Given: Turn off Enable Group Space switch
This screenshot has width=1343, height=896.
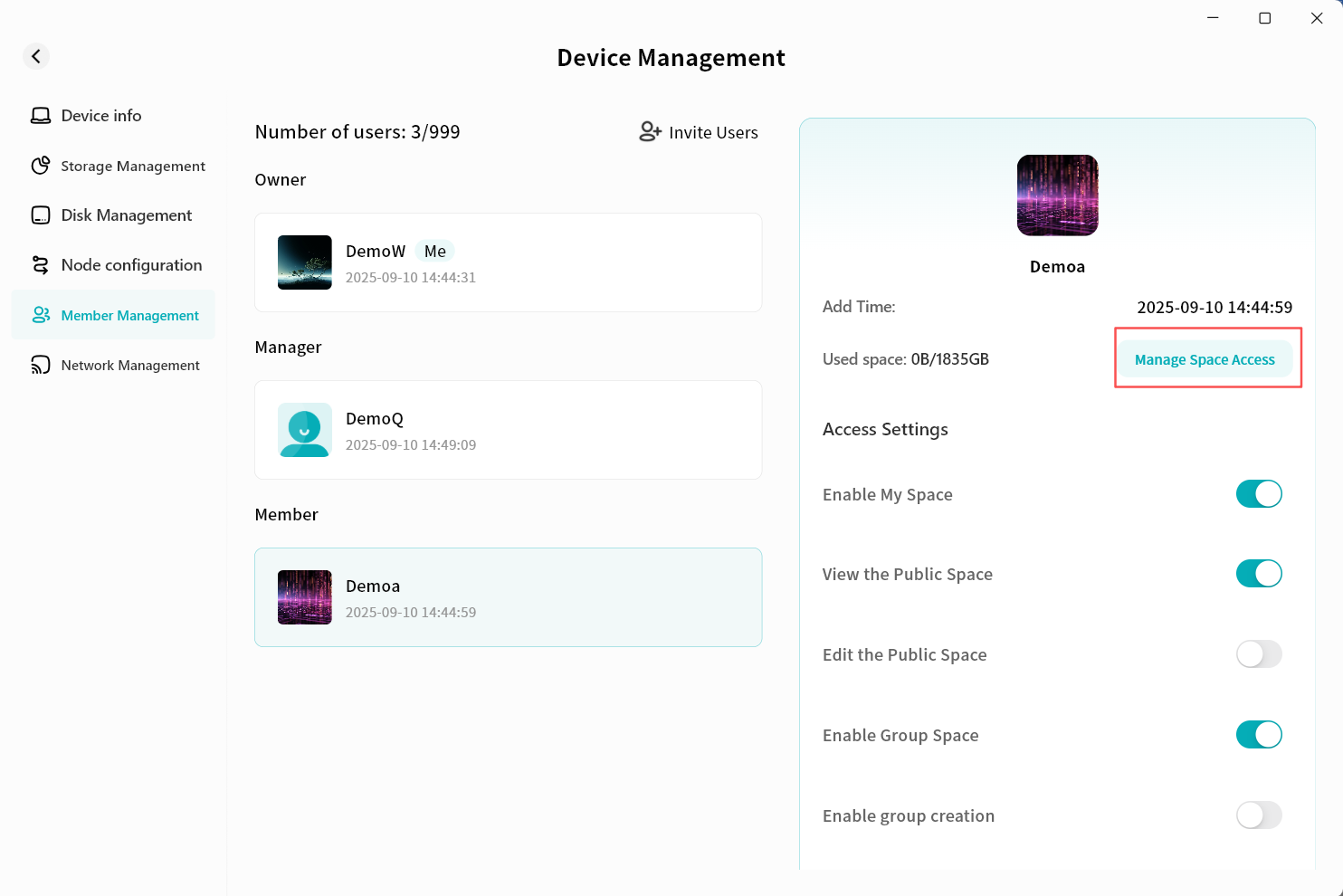Looking at the screenshot, I should click(x=1259, y=735).
